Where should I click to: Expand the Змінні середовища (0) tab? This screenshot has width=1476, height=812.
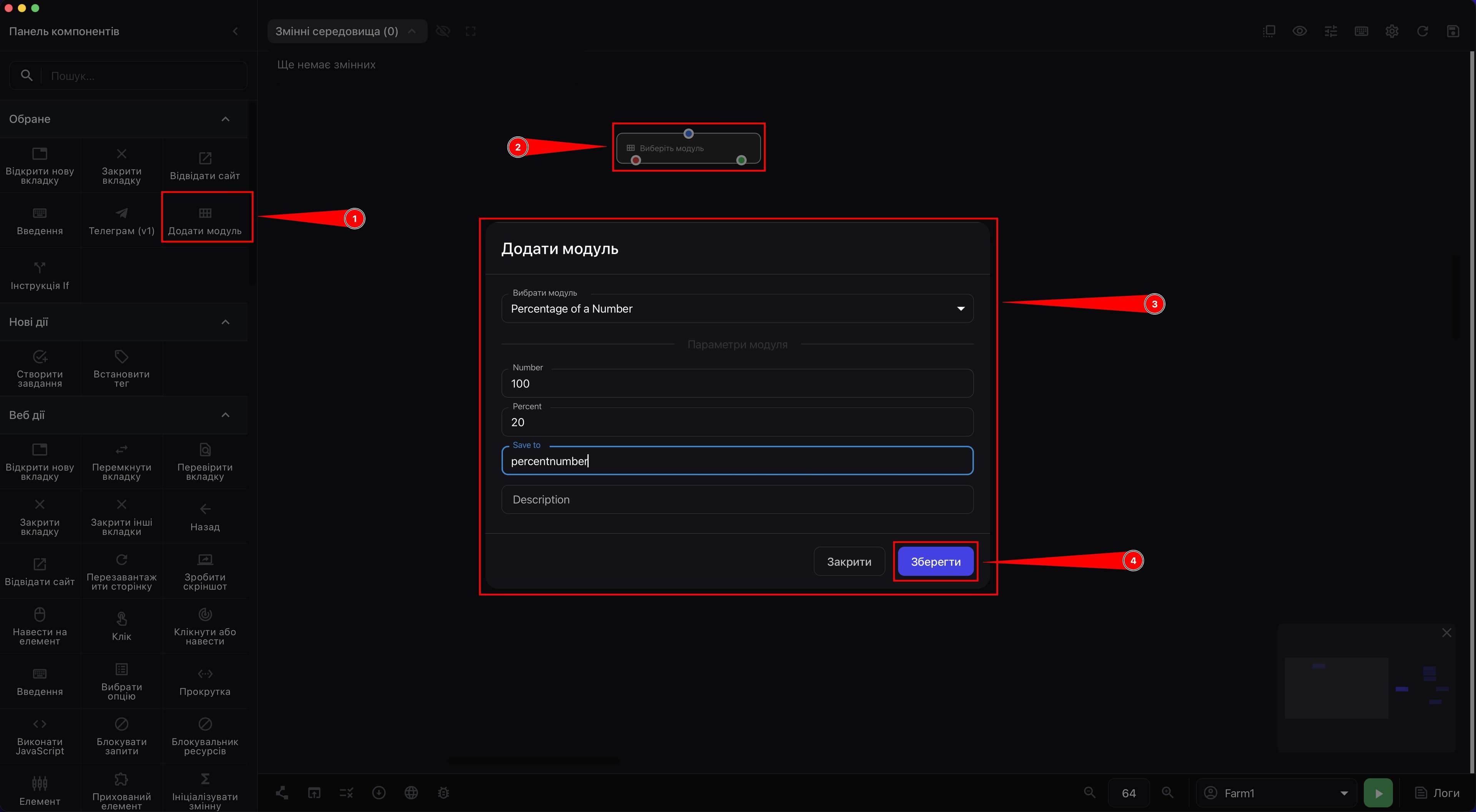pyautogui.click(x=347, y=31)
